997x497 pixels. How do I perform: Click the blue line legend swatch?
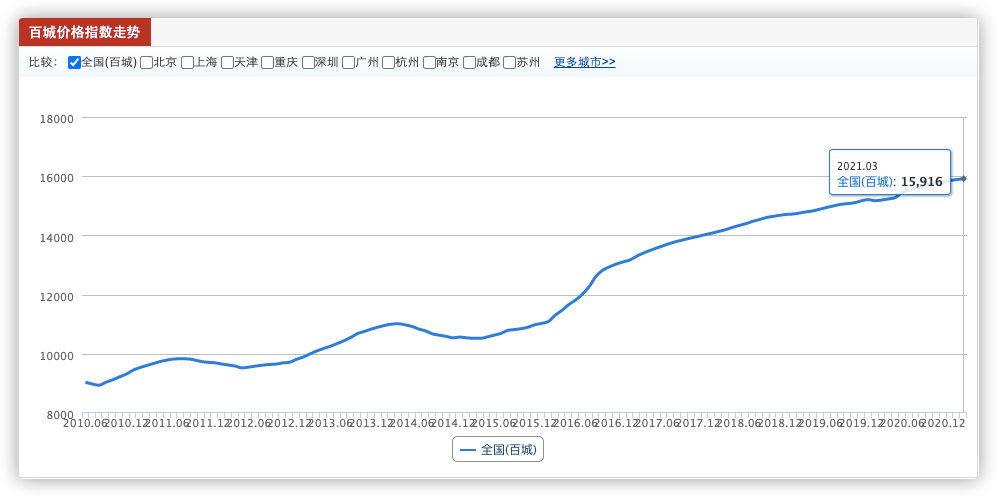pos(467,450)
